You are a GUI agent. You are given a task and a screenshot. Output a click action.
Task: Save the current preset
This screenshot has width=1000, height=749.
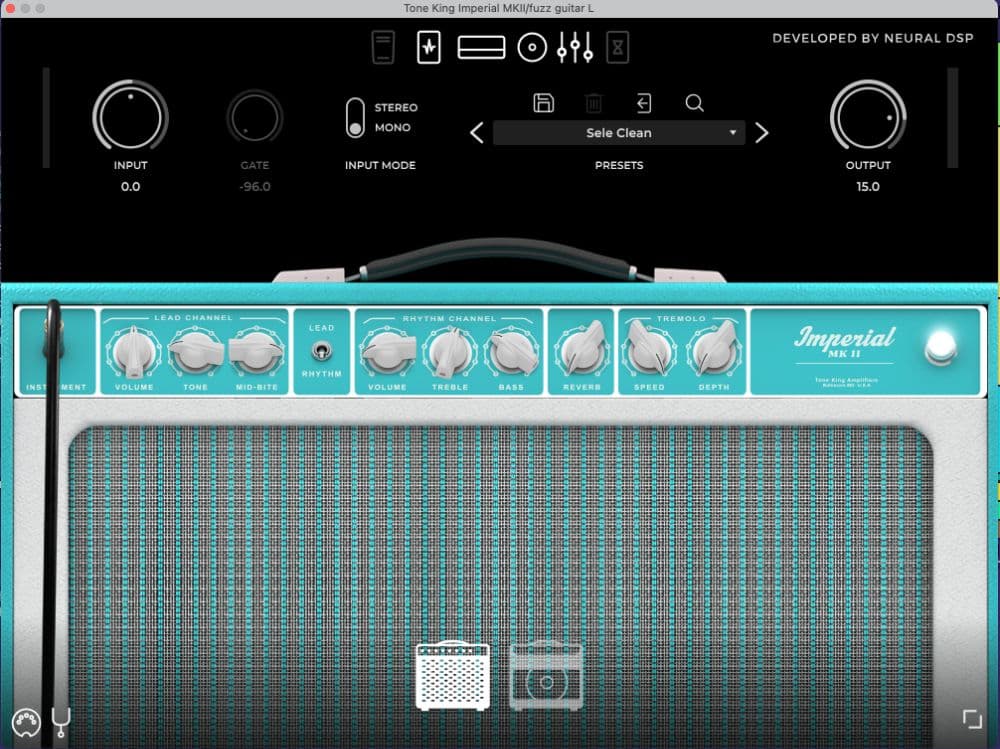(x=543, y=103)
